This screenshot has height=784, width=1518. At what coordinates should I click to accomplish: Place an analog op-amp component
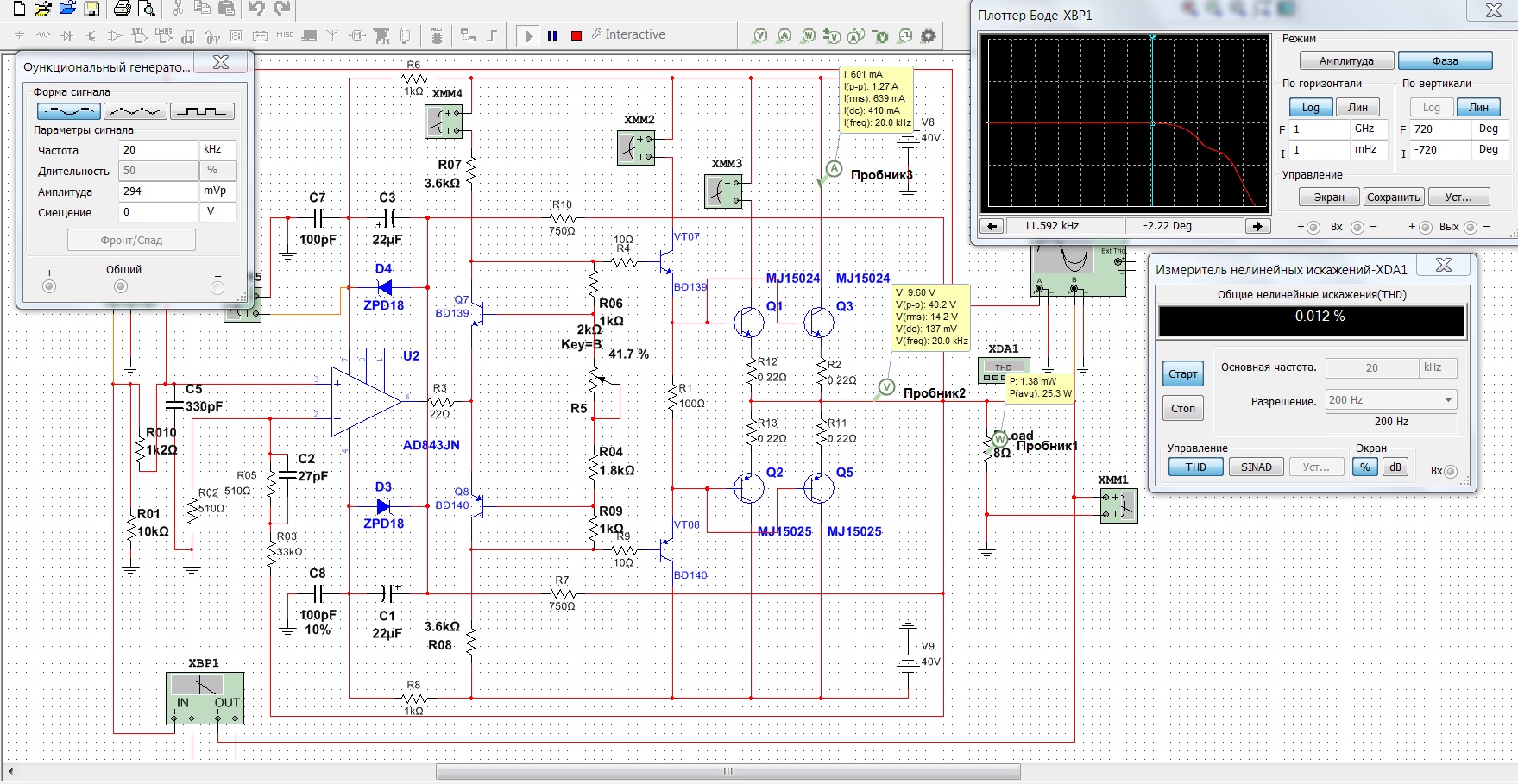coord(115,35)
